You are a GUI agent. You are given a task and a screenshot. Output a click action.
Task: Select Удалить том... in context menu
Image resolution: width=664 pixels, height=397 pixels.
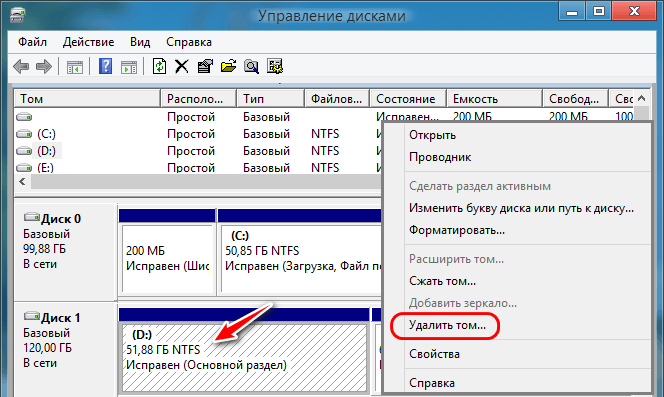tap(447, 325)
